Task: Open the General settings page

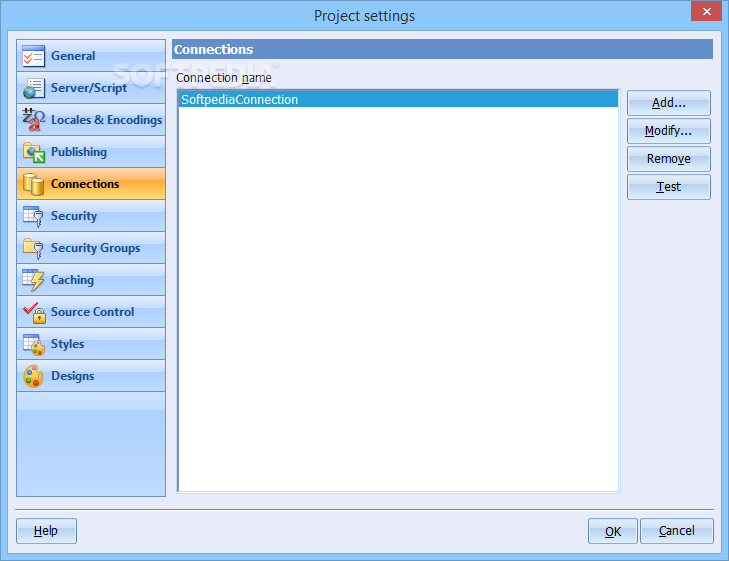Action: coord(91,56)
